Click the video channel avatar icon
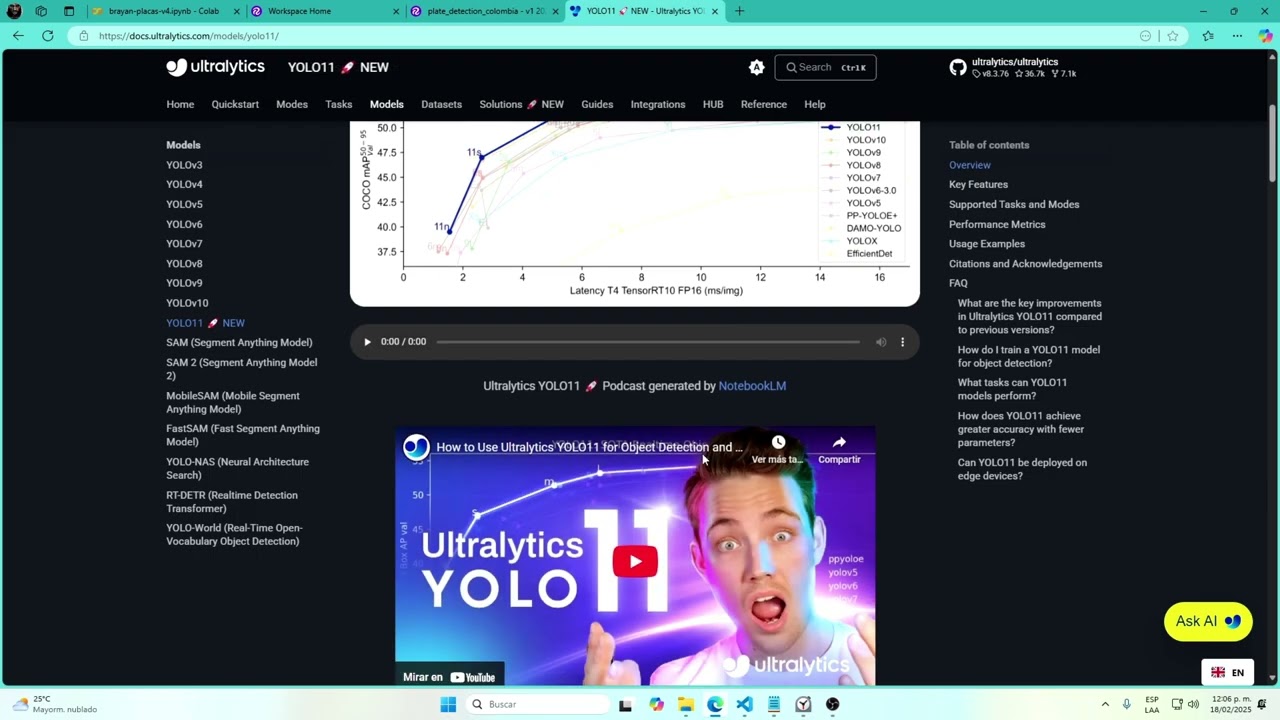Screen dimensions: 1280x720 (x=416, y=447)
